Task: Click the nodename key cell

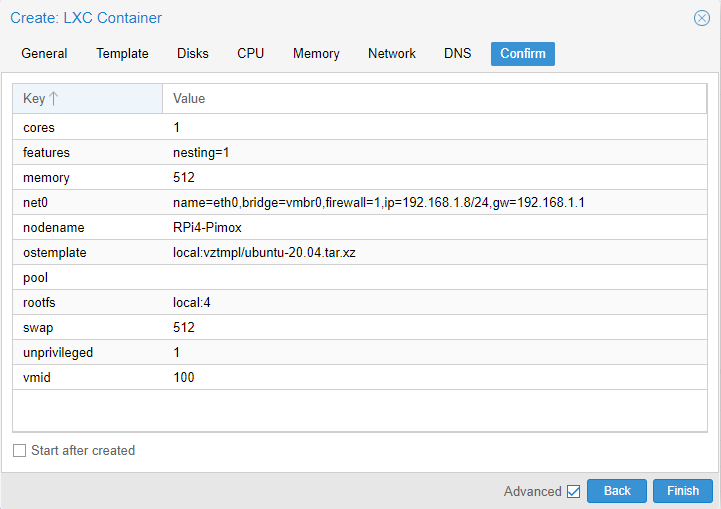Action: [87, 227]
